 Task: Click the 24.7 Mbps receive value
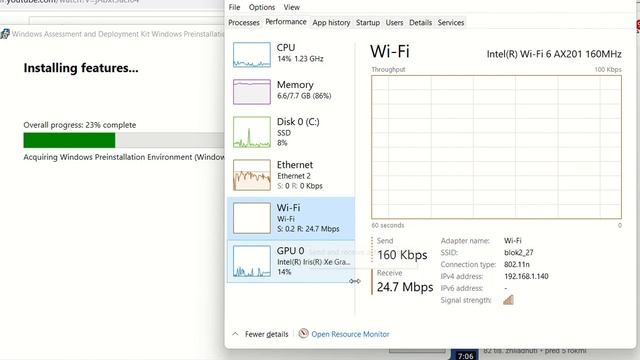405,287
